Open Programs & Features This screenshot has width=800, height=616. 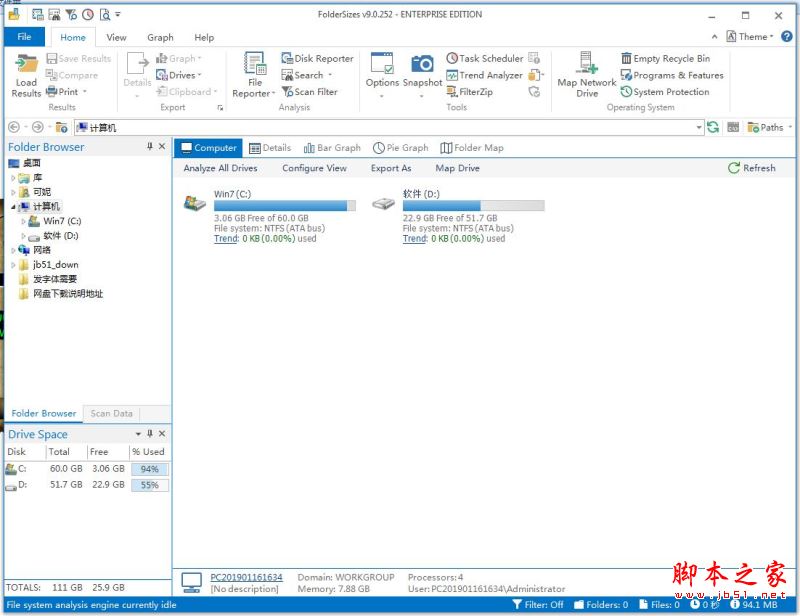point(672,75)
